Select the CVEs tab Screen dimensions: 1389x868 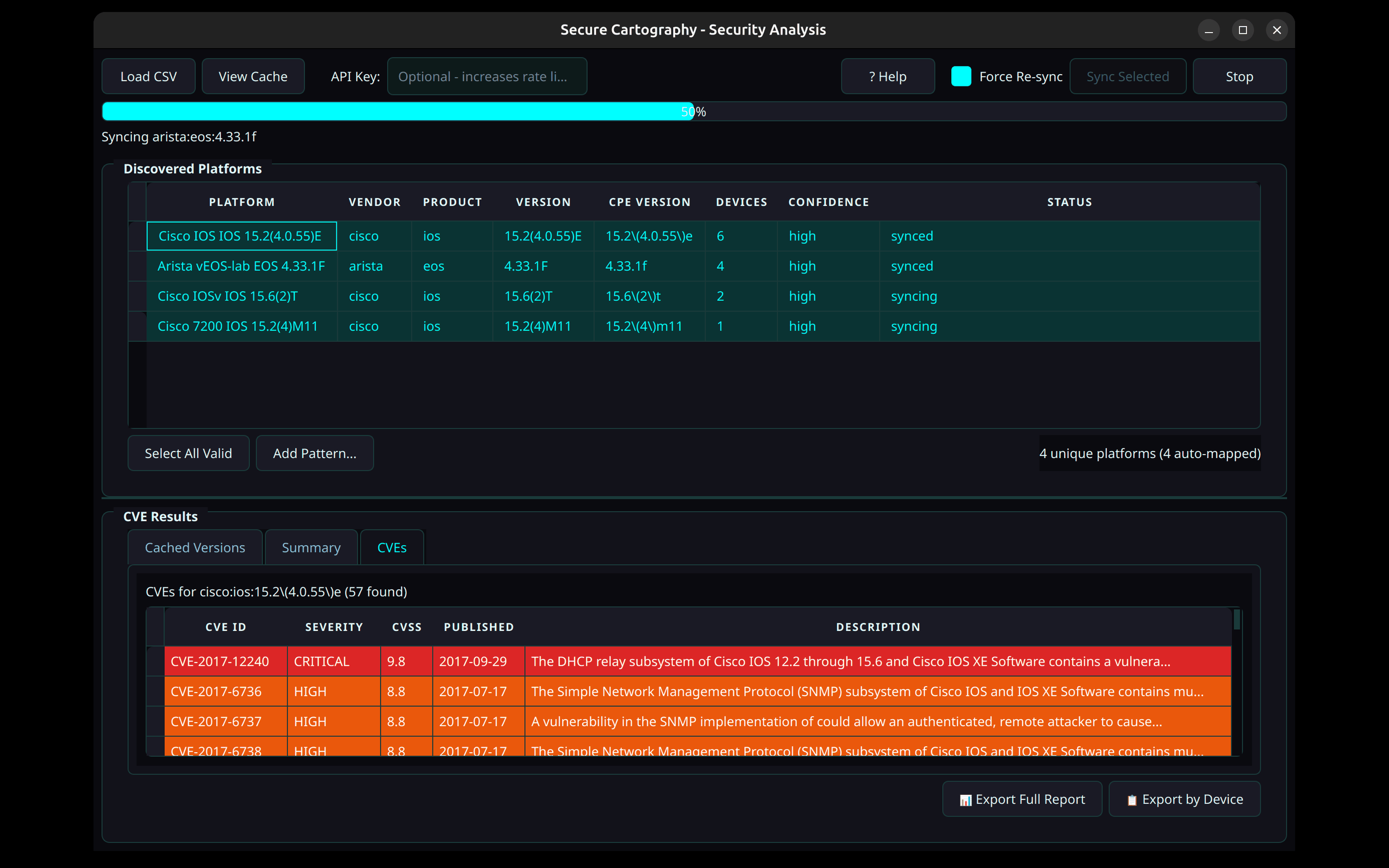(391, 547)
